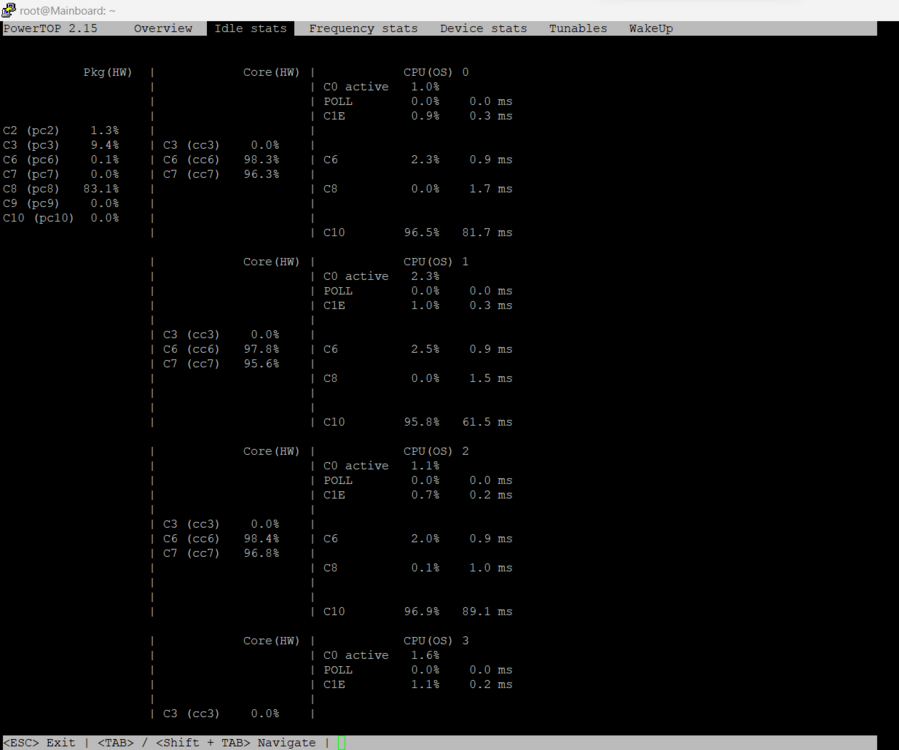
Task: Click the C8 0.0% 1.5 ms row
Action: coord(418,378)
